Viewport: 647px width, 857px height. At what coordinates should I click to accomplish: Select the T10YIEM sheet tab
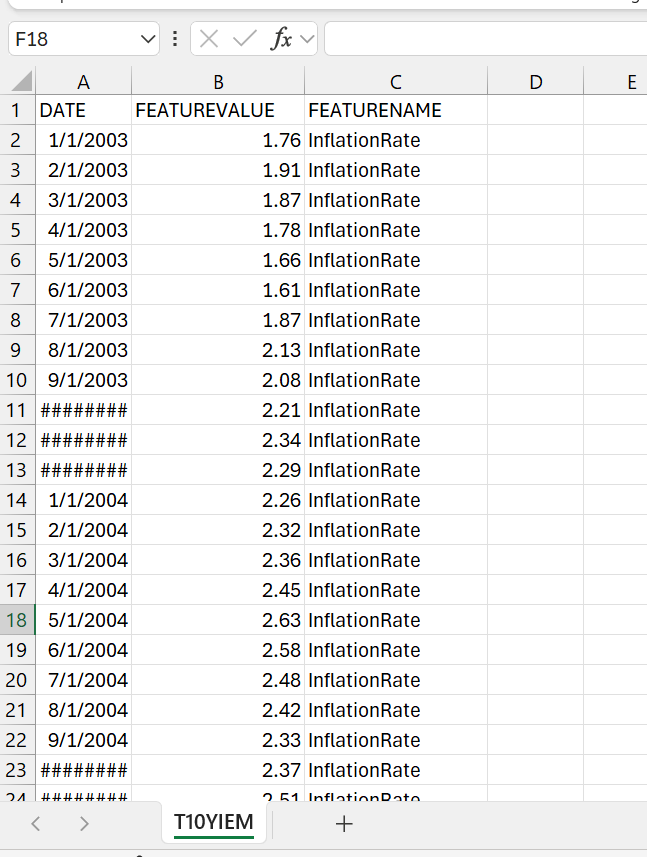pos(213,822)
